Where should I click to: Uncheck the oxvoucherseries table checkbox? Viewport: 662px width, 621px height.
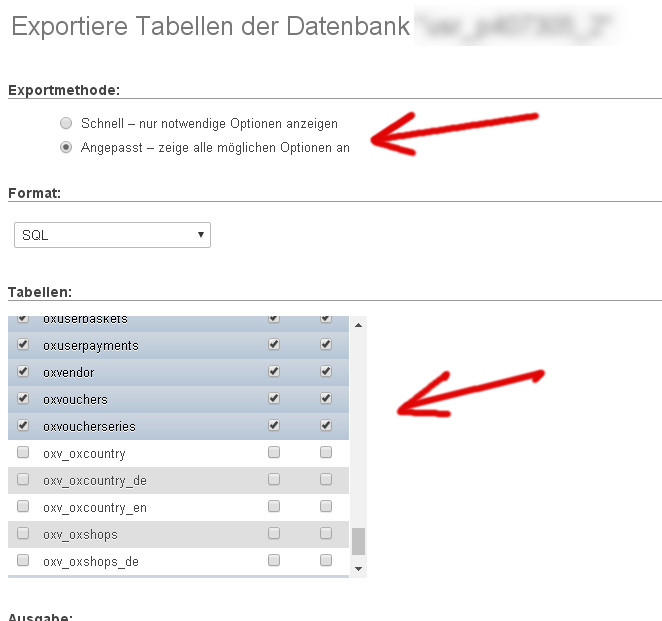pos(23,425)
